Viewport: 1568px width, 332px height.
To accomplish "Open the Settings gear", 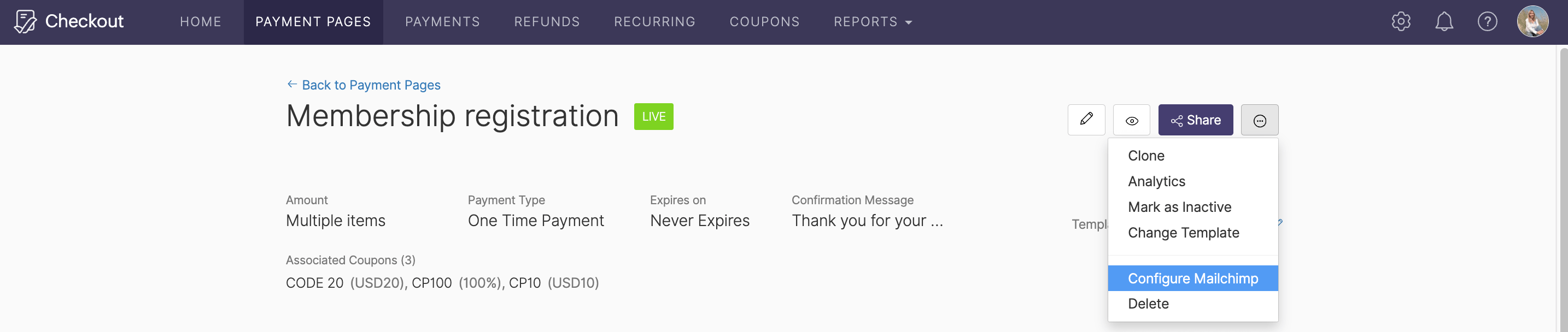I will pos(1400,21).
